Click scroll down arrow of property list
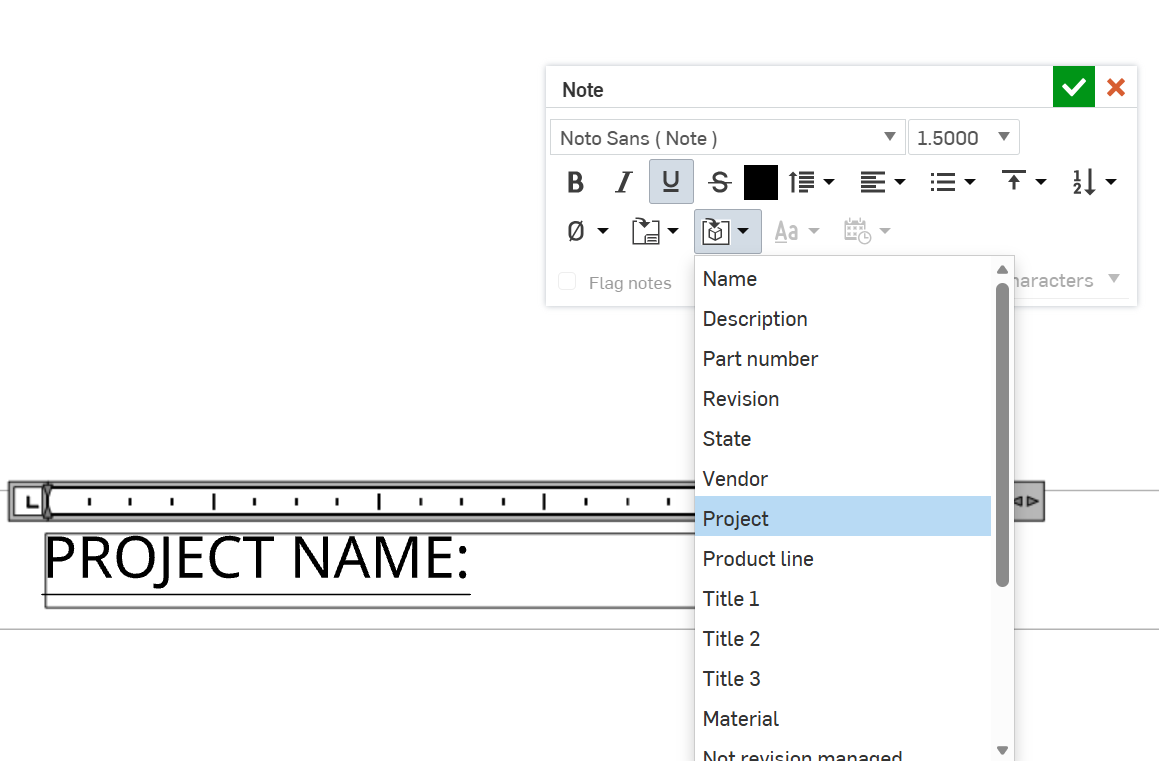This screenshot has width=1159, height=761. (1002, 750)
